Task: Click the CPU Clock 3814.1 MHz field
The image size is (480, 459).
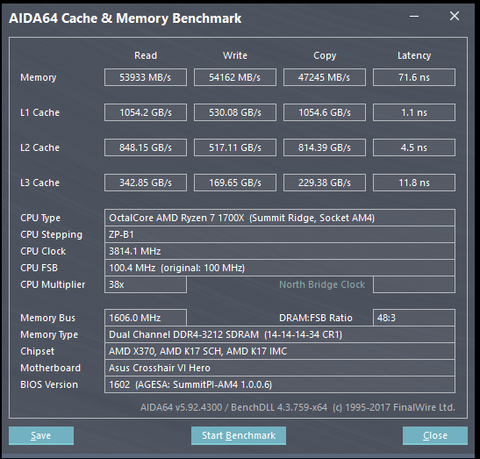Action: (280, 251)
